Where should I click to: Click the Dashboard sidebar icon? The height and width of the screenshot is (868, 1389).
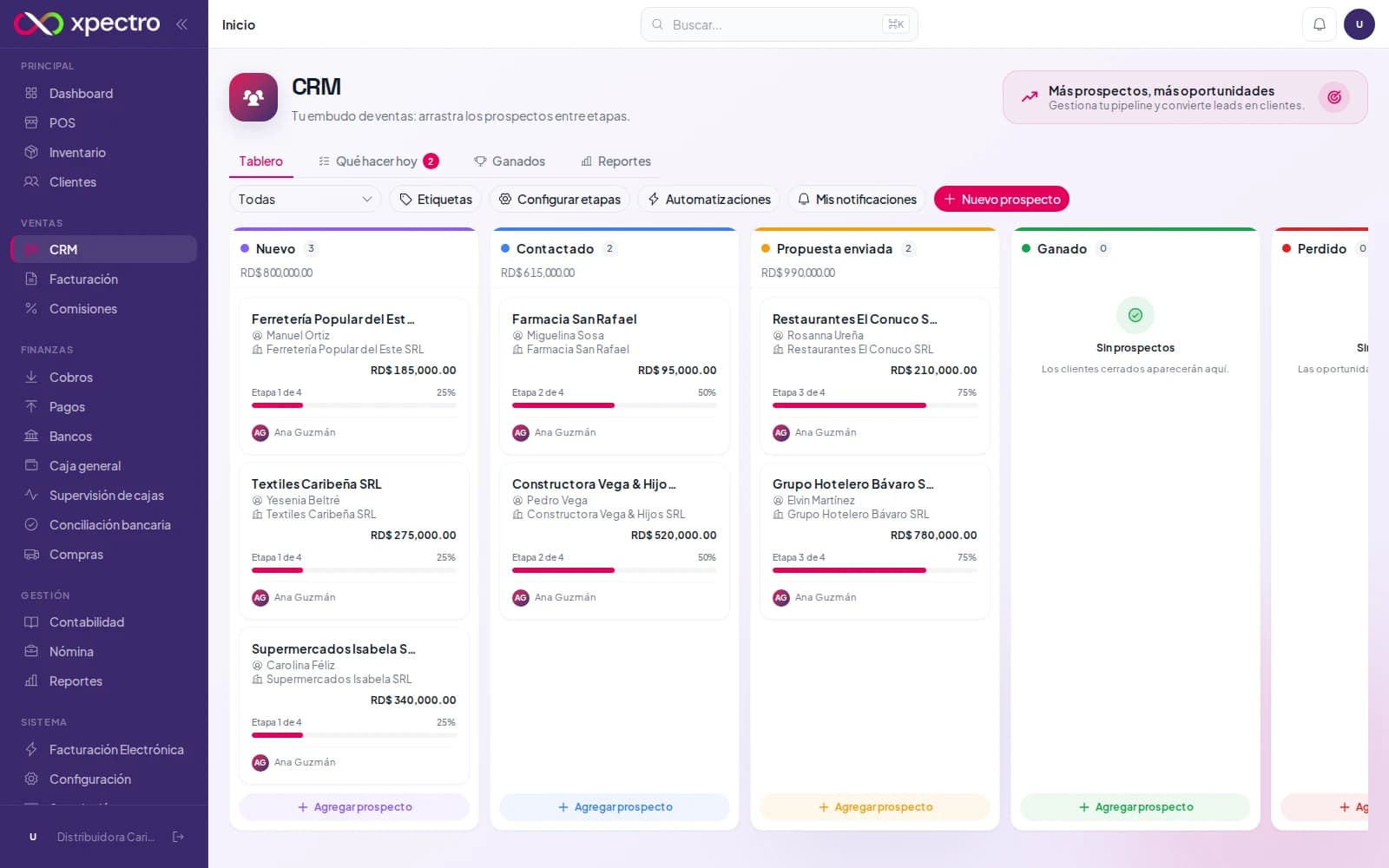point(31,93)
